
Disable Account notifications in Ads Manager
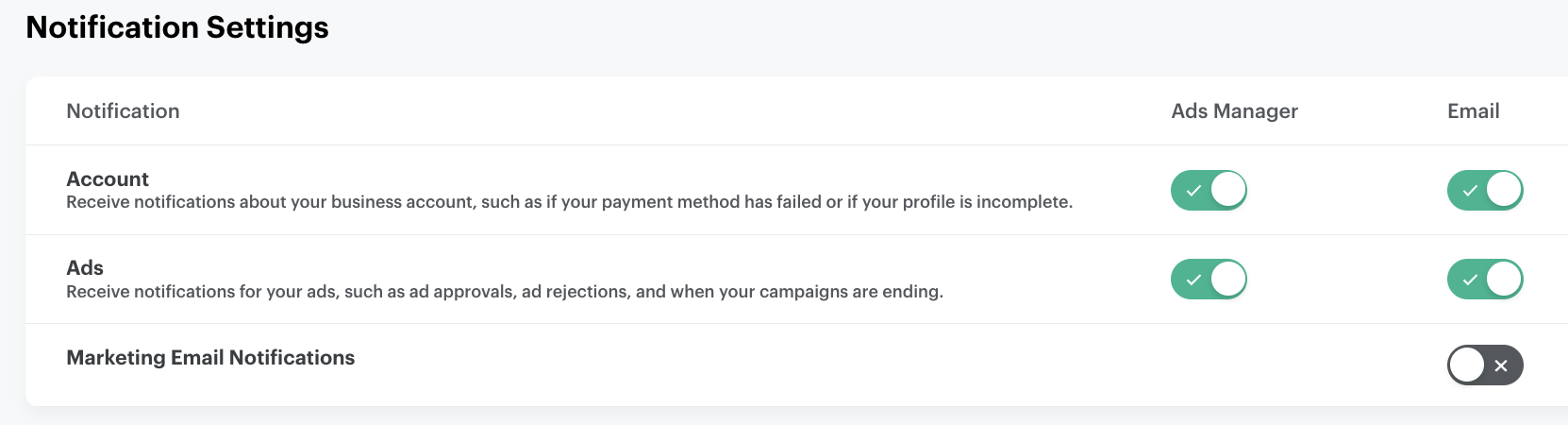pyautogui.click(x=1209, y=190)
